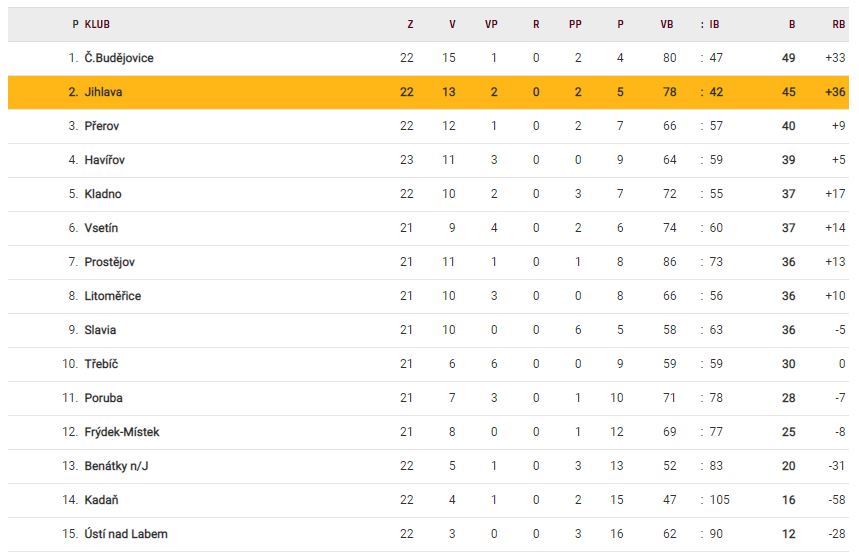This screenshot has width=859, height=560.
Task: Select Havířov in the standings
Action: 104,160
